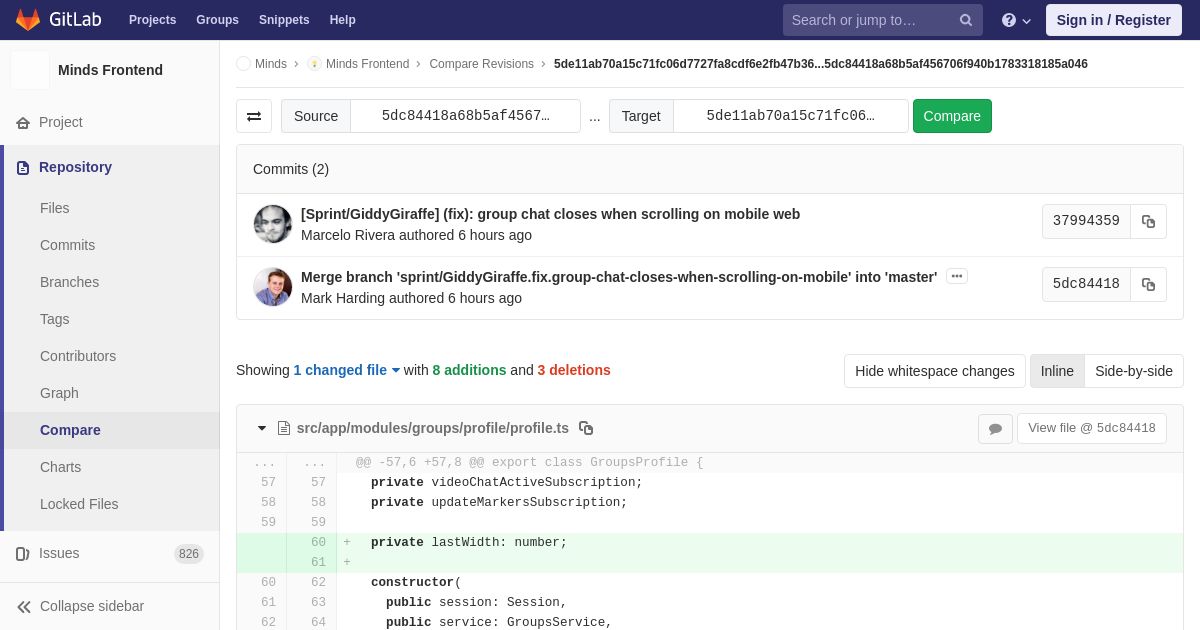Open Snippets in top navigation
Viewport: 1200px width, 630px height.
pyautogui.click(x=284, y=20)
